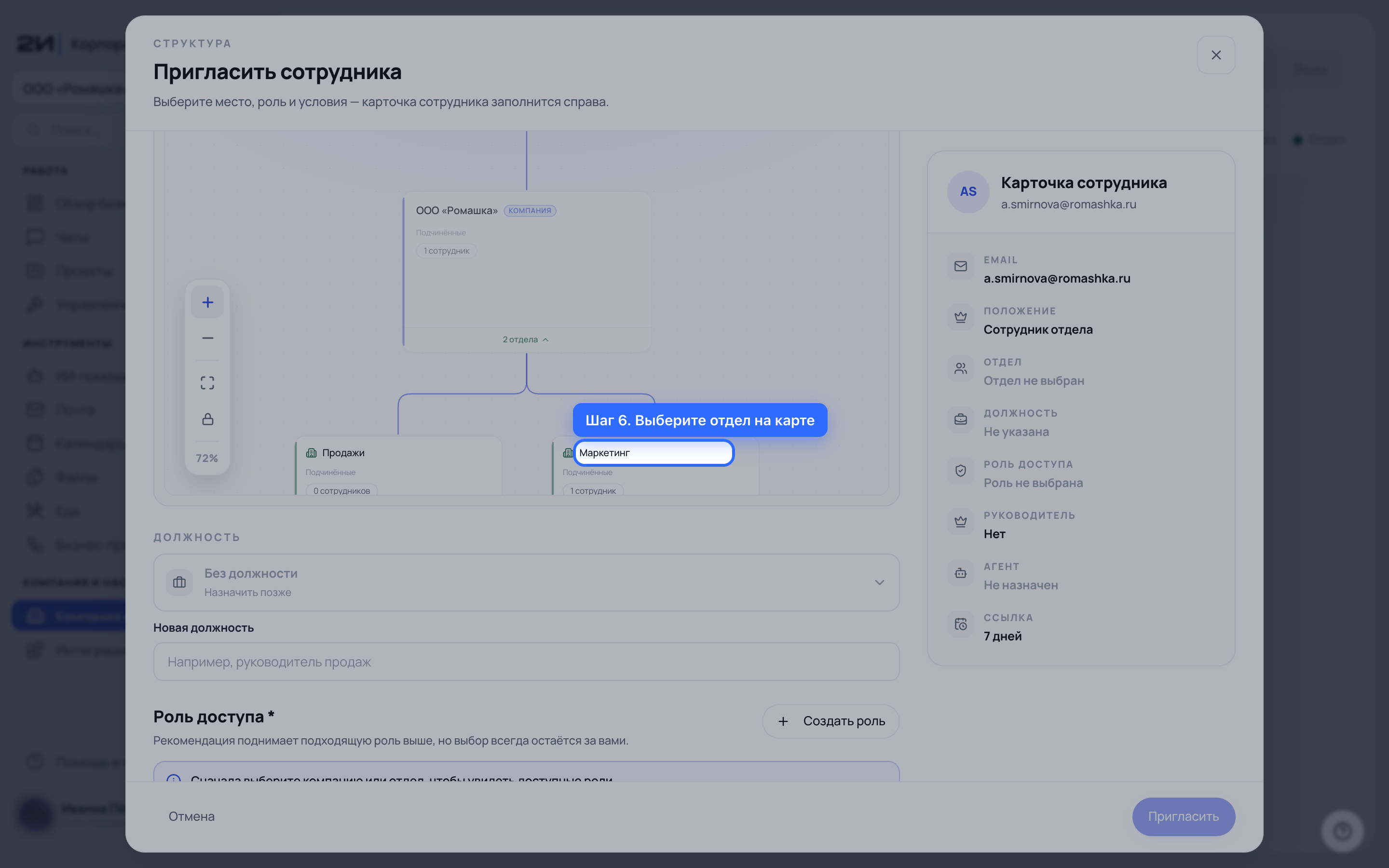Click the EMAIL value a.smirnova@romashka.ru
Screen dimensions: 1389x868
(x=1057, y=278)
